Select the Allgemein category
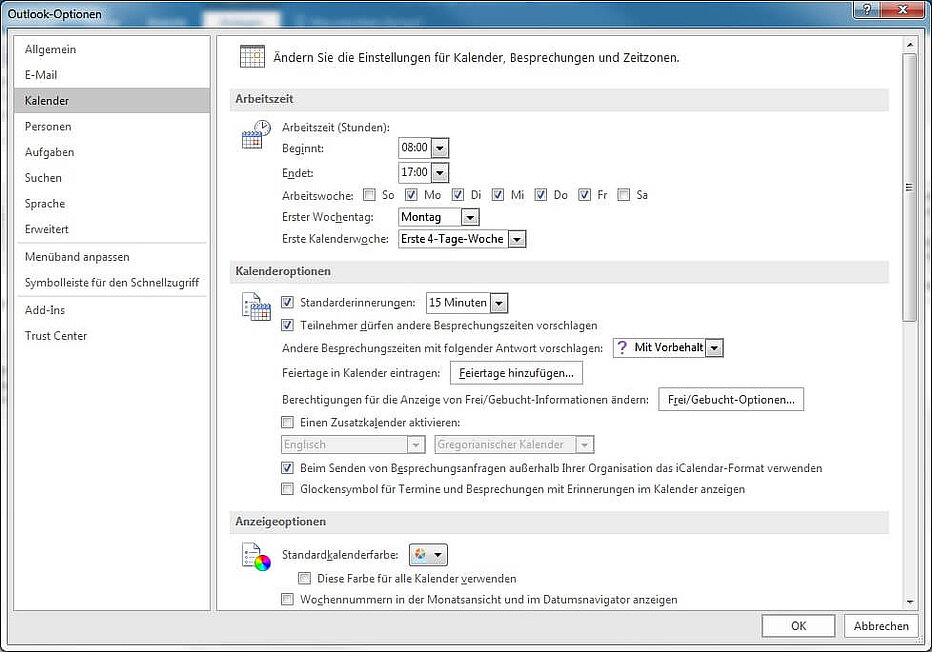This screenshot has width=932, height=652. point(112,49)
